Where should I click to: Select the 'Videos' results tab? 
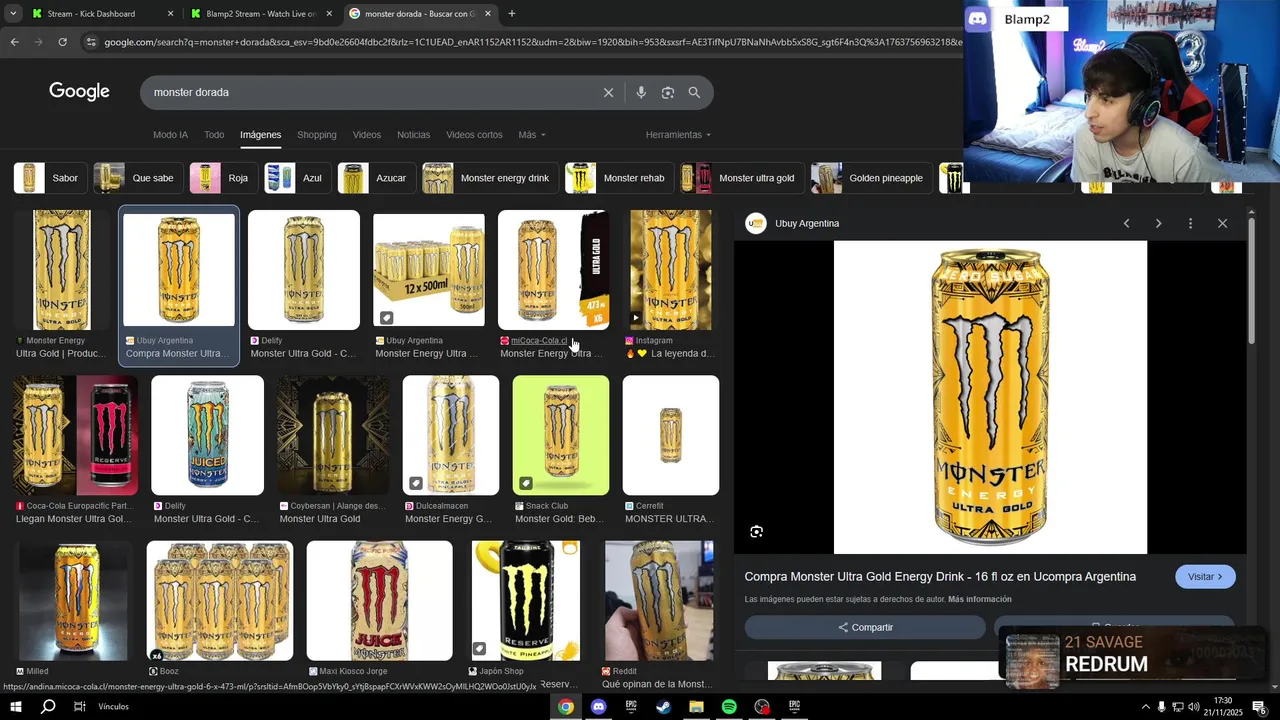point(366,135)
